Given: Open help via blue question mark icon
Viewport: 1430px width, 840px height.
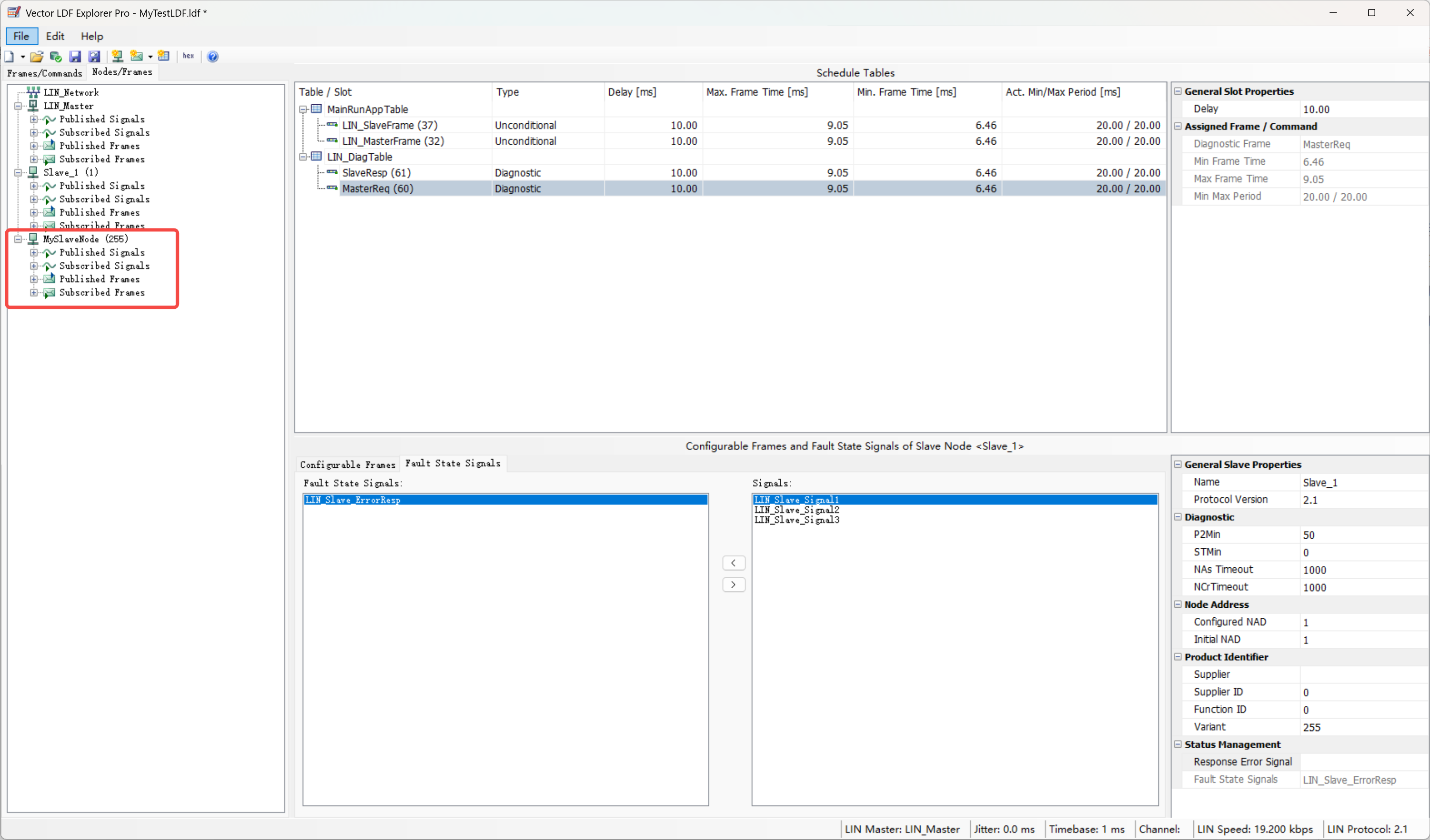Looking at the screenshot, I should tap(213, 56).
